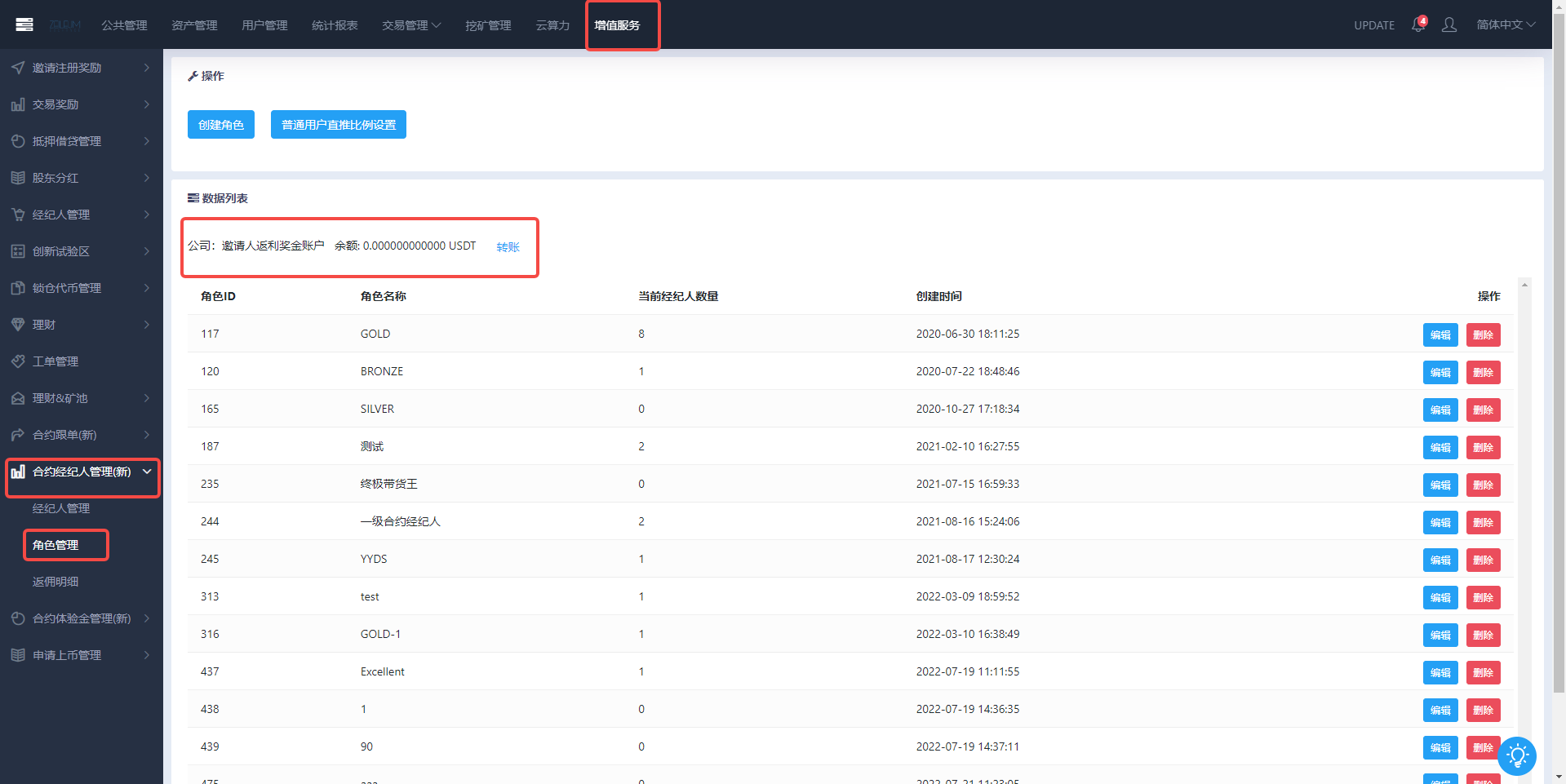This screenshot has width=1566, height=784.
Task: Open the 简体中文 language dropdown
Action: click(x=1506, y=24)
